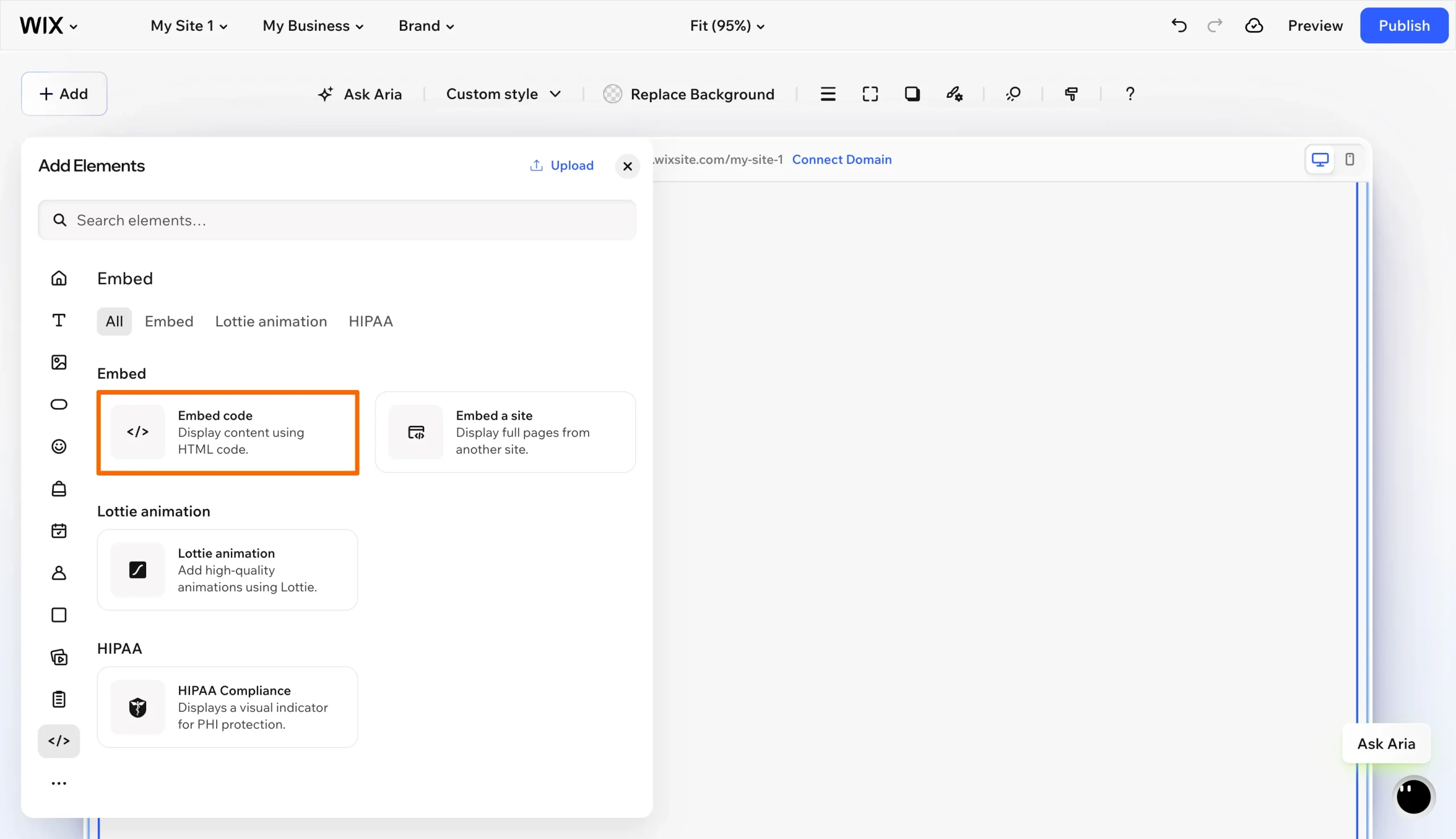Switch to mobile view

[1350, 160]
